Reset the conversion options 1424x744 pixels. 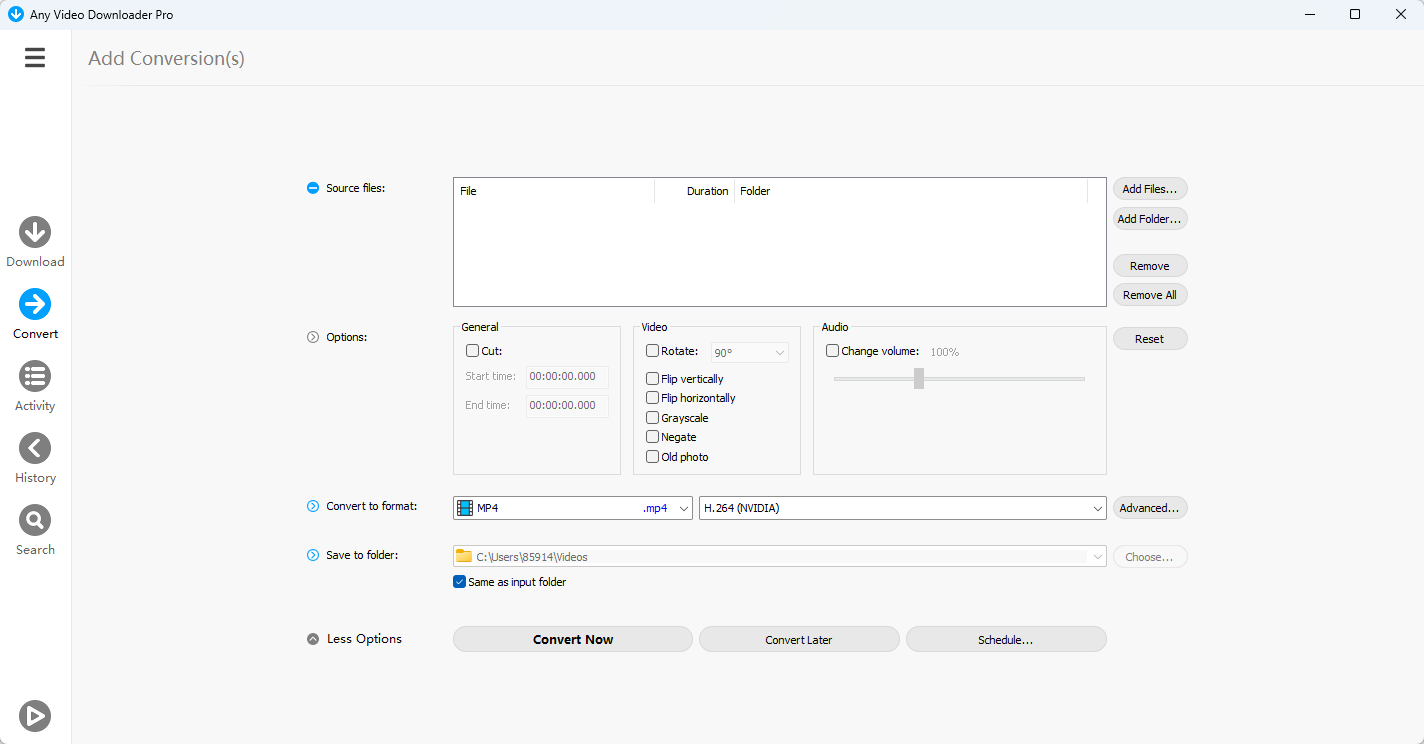1150,339
